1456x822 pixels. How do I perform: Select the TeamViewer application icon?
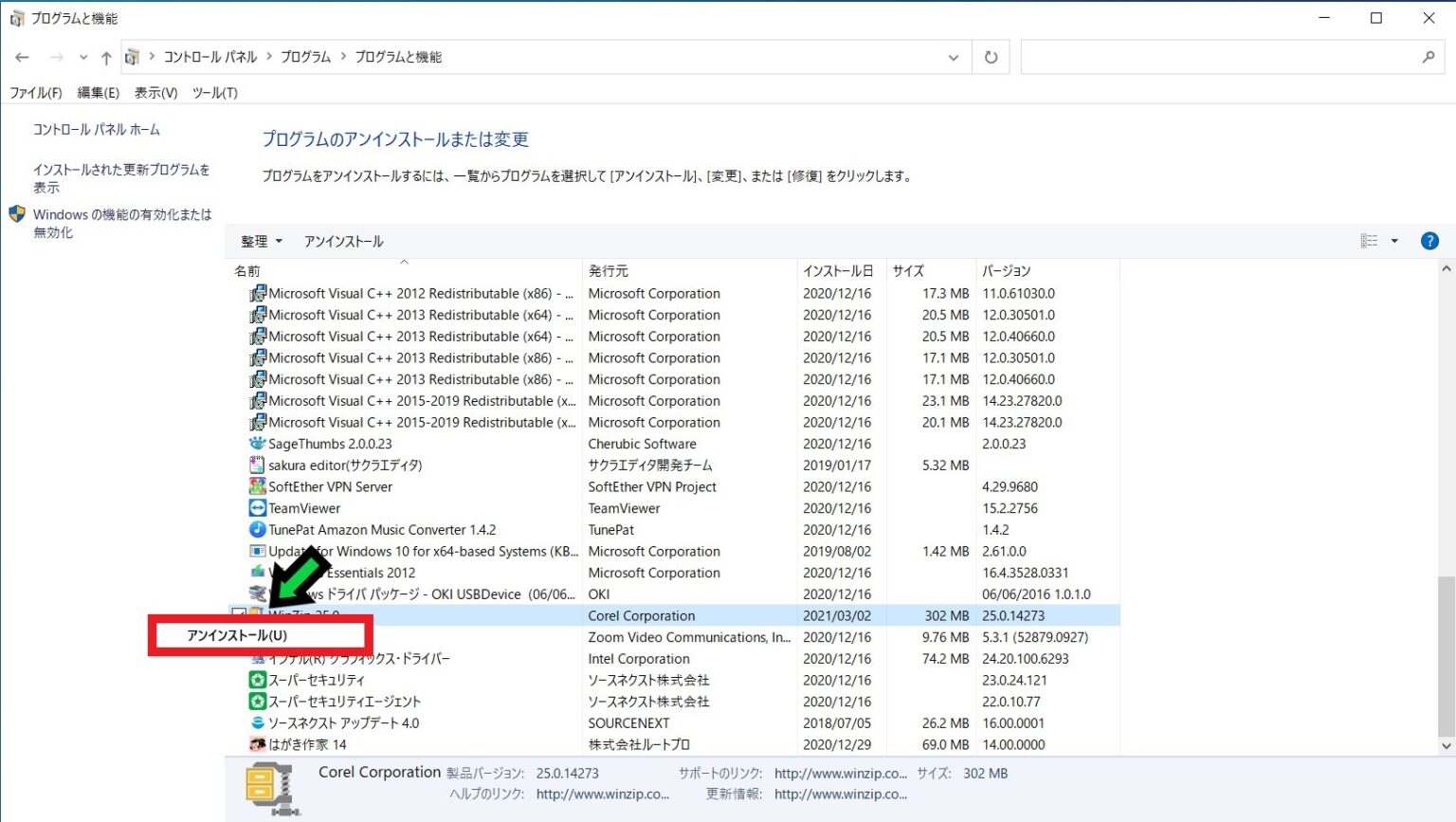[258, 508]
